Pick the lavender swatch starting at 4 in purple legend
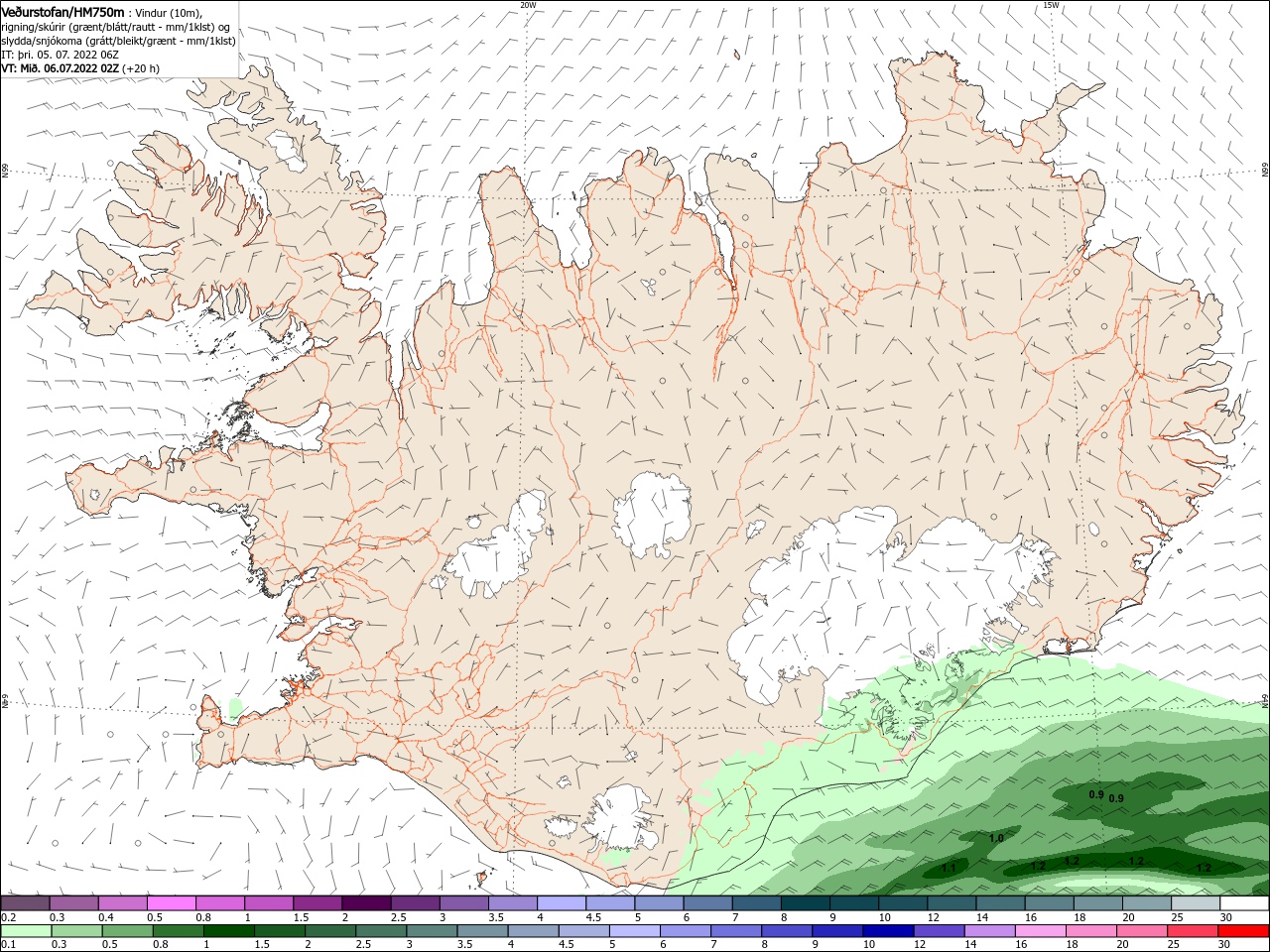Image resolution: width=1270 pixels, height=952 pixels. (x=562, y=902)
